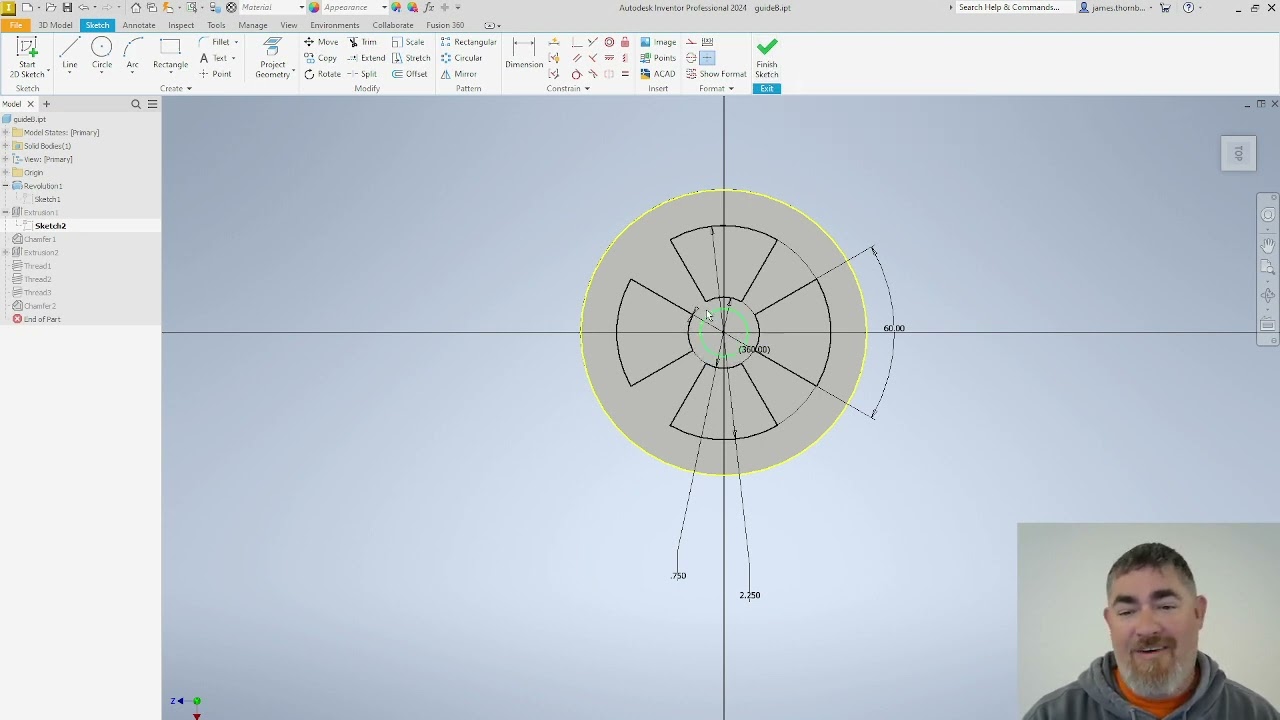The width and height of the screenshot is (1280, 720).
Task: Start a new 2D Sketch
Action: (x=27, y=58)
